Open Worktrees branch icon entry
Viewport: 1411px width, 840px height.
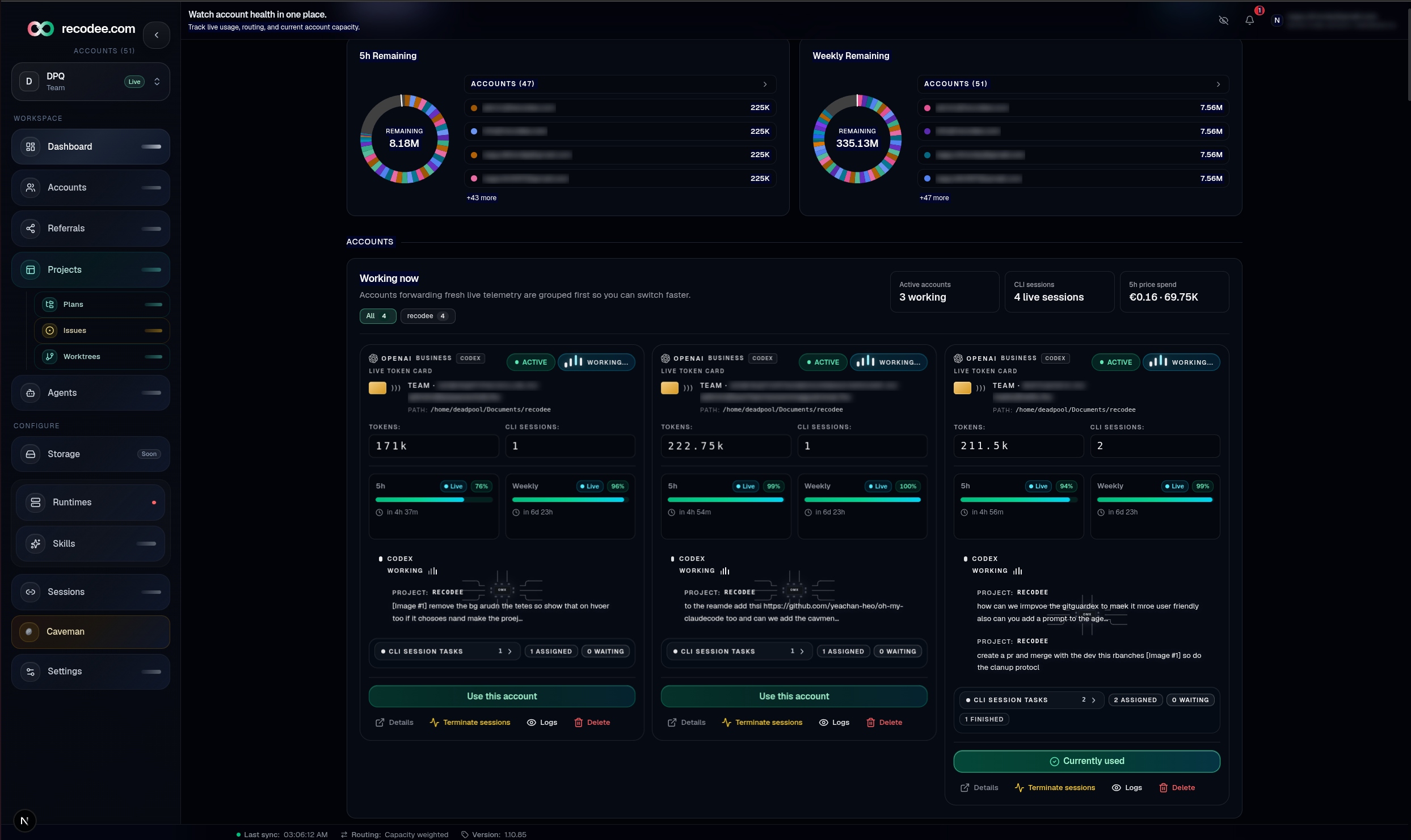click(50, 357)
